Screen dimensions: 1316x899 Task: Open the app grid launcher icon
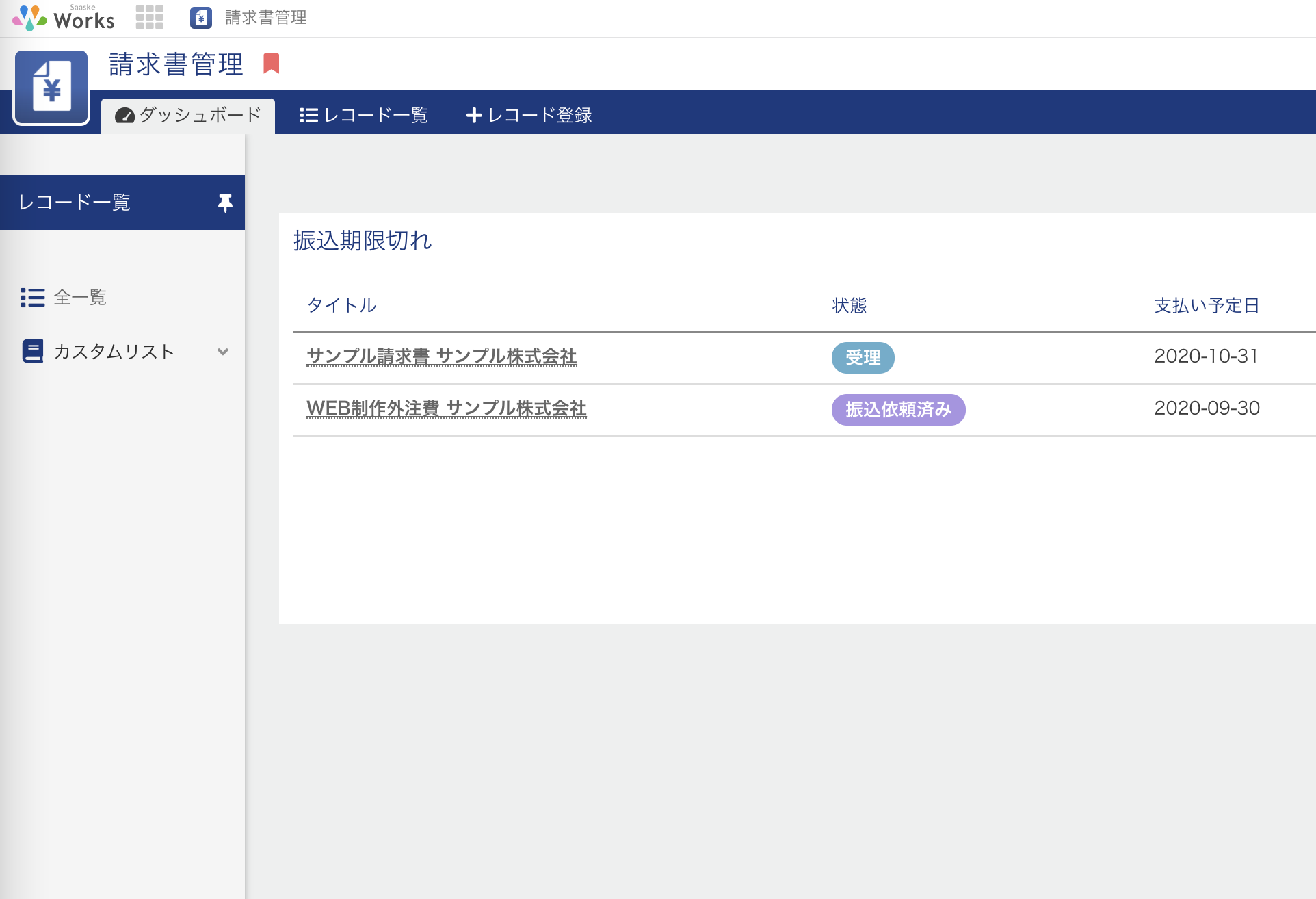[149, 17]
